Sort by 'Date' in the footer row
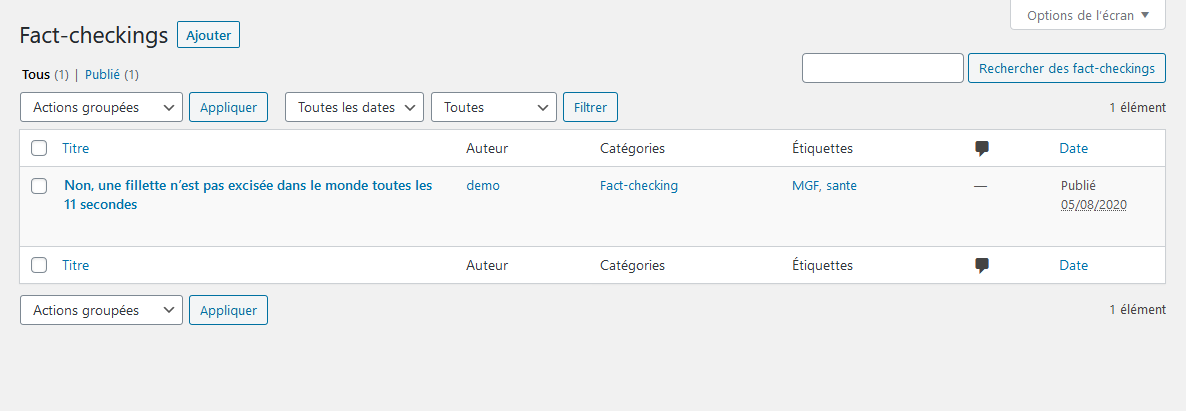The height and width of the screenshot is (411, 1186). click(1073, 265)
